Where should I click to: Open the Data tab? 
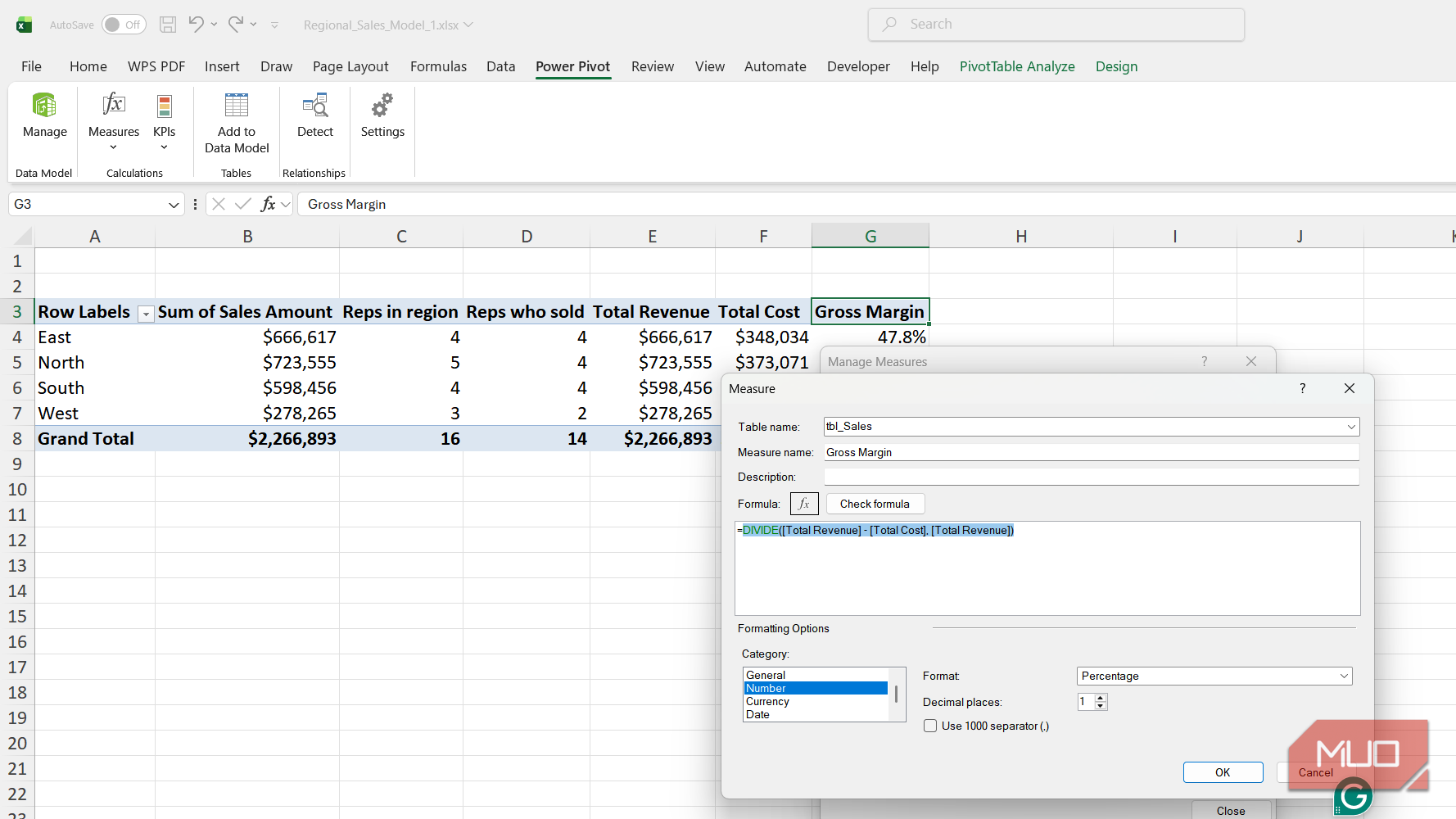click(x=500, y=66)
